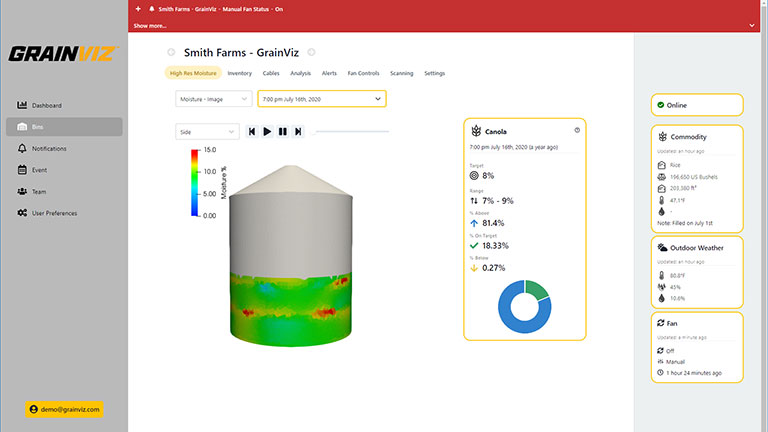The width and height of the screenshot is (768, 432).
Task: Click the moisture donut chart
Action: (x=525, y=307)
